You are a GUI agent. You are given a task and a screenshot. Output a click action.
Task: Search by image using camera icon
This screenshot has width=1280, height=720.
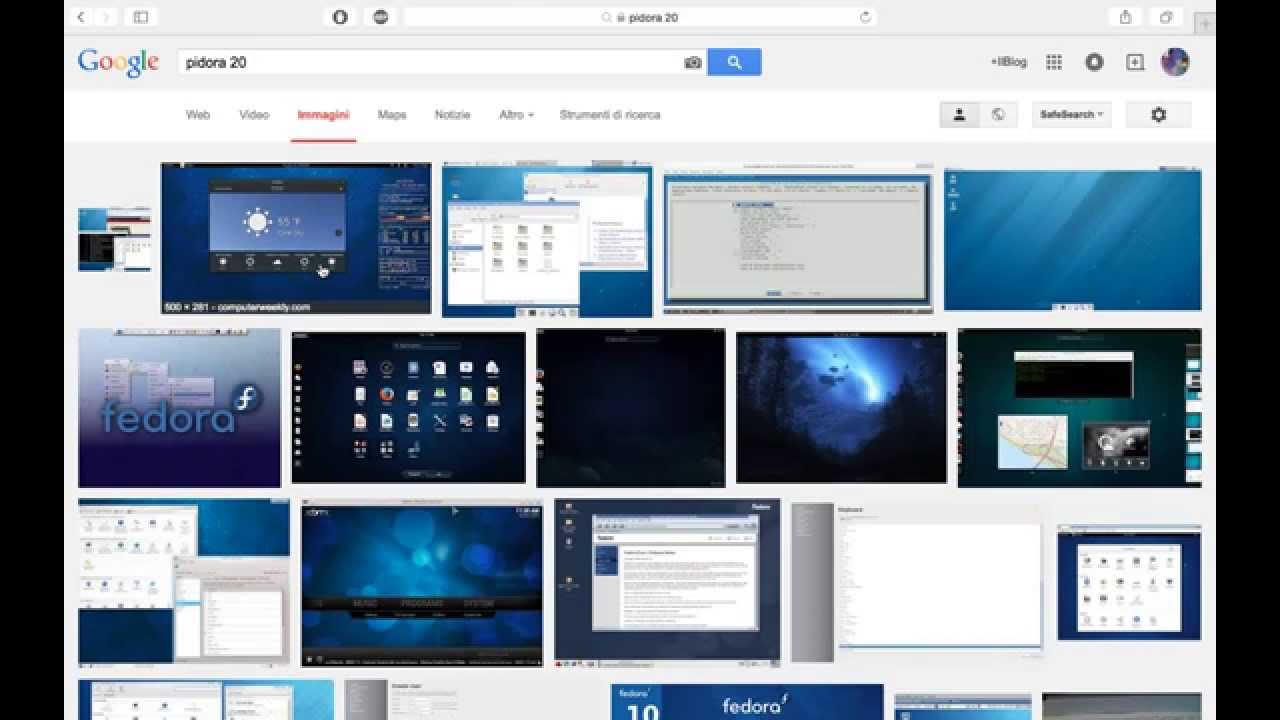pyautogui.click(x=692, y=62)
